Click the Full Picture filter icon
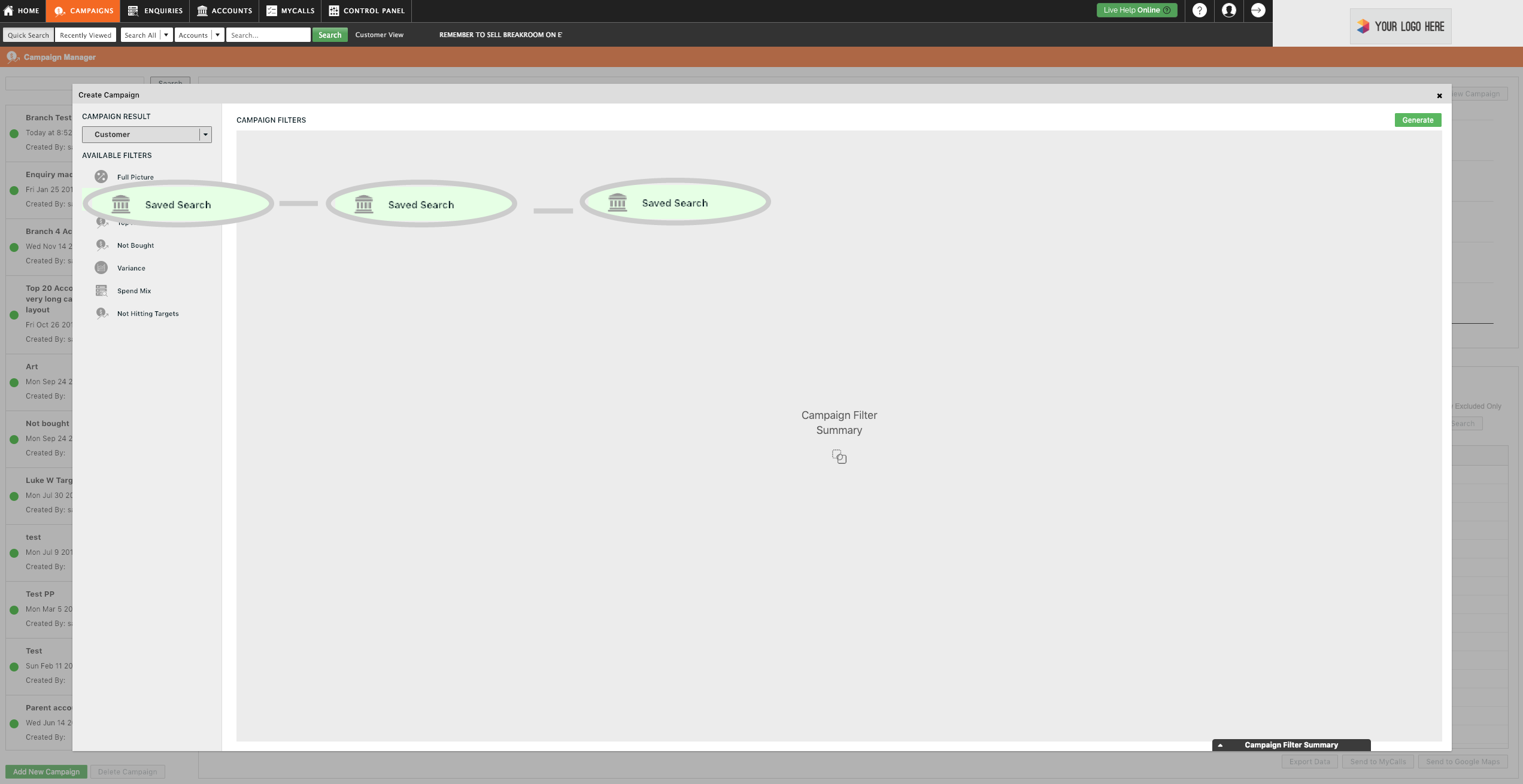Image resolution: width=1523 pixels, height=784 pixels. pyautogui.click(x=100, y=177)
